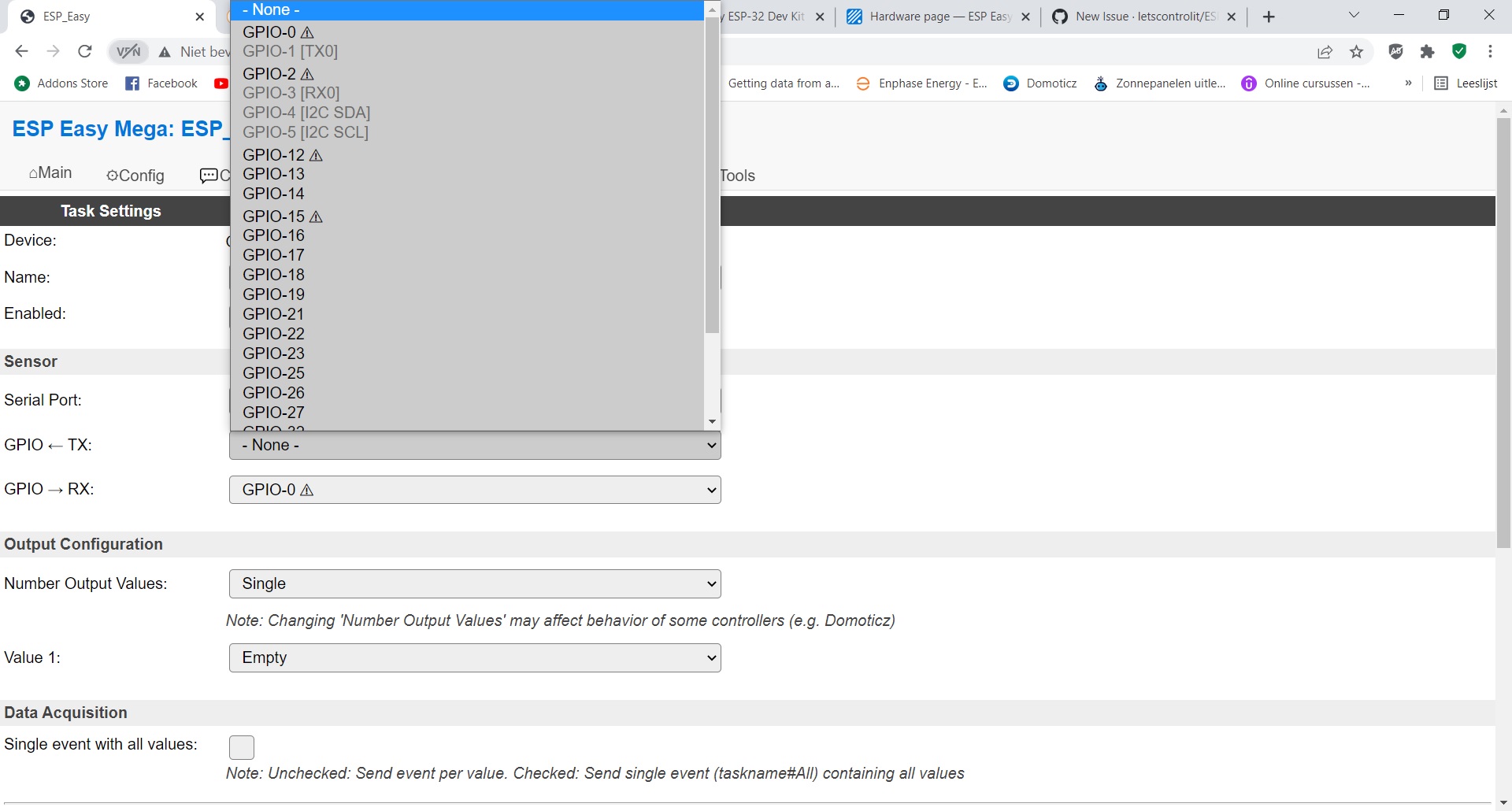Open the Number Output Values dropdown

pos(473,583)
